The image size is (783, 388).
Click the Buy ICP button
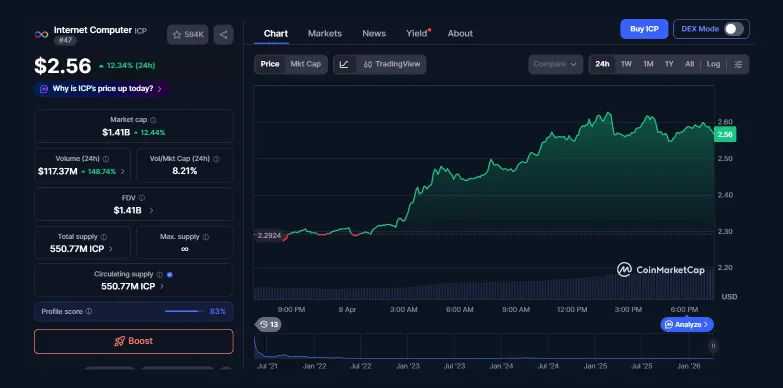pos(644,29)
